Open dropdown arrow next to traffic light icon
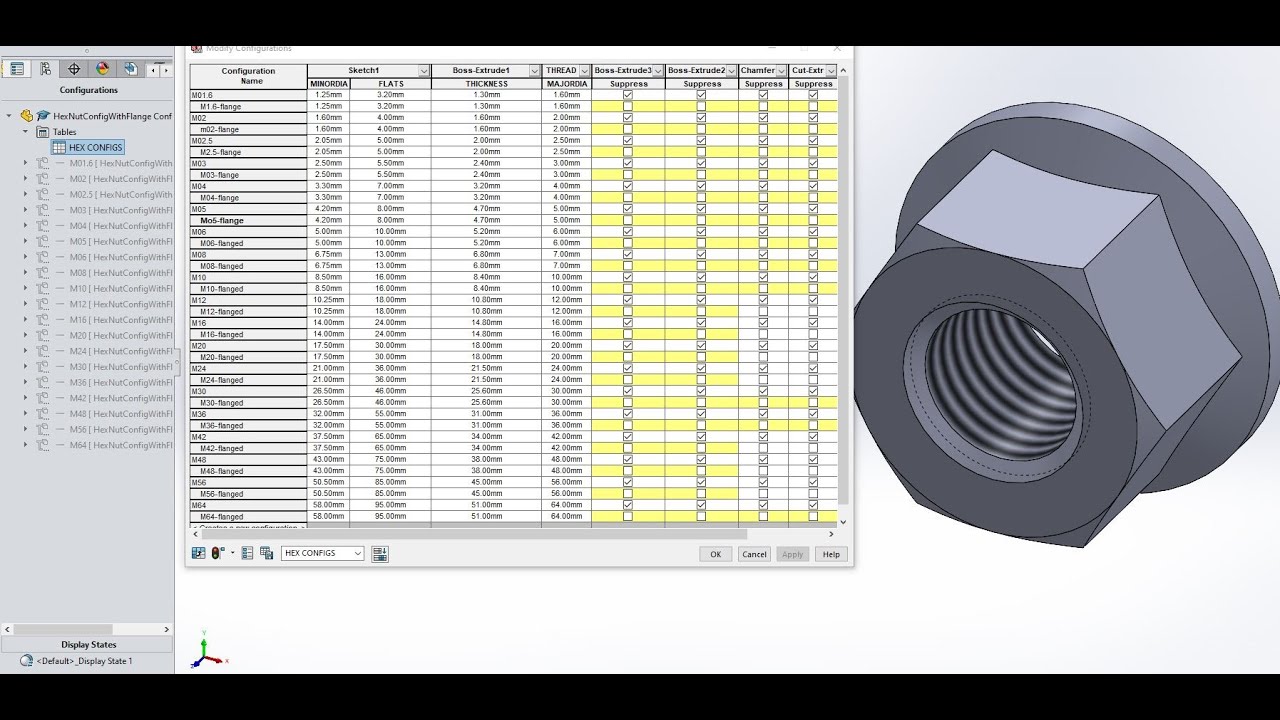Viewport: 1280px width, 720px height. tap(232, 553)
